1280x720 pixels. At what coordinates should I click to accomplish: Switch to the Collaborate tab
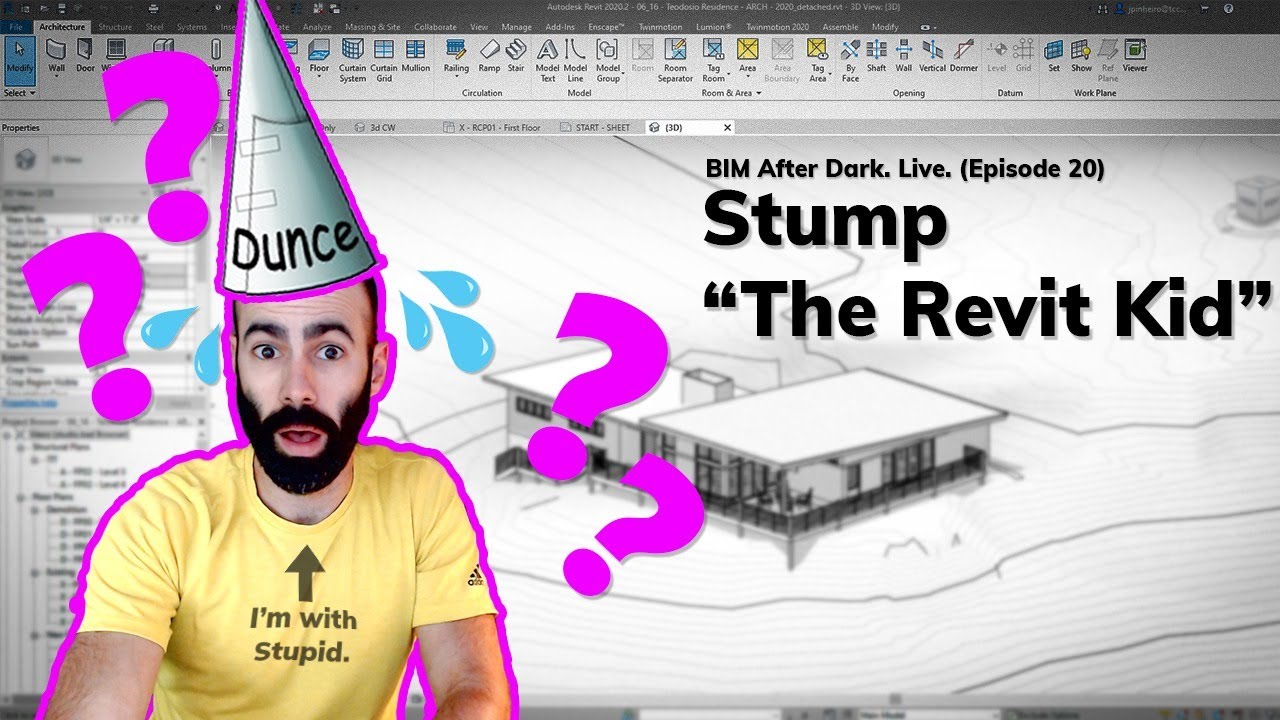pyautogui.click(x=435, y=27)
